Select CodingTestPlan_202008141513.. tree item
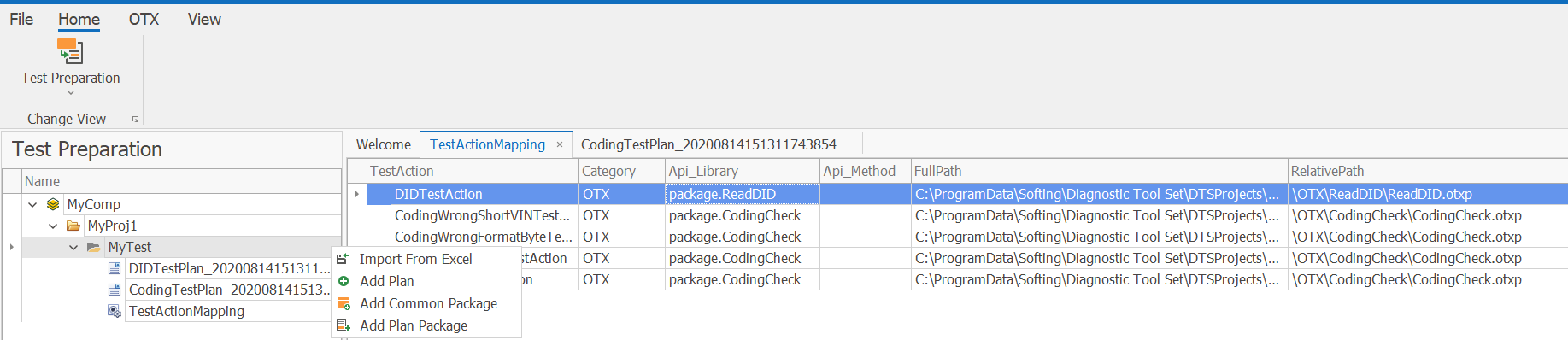 point(229,290)
